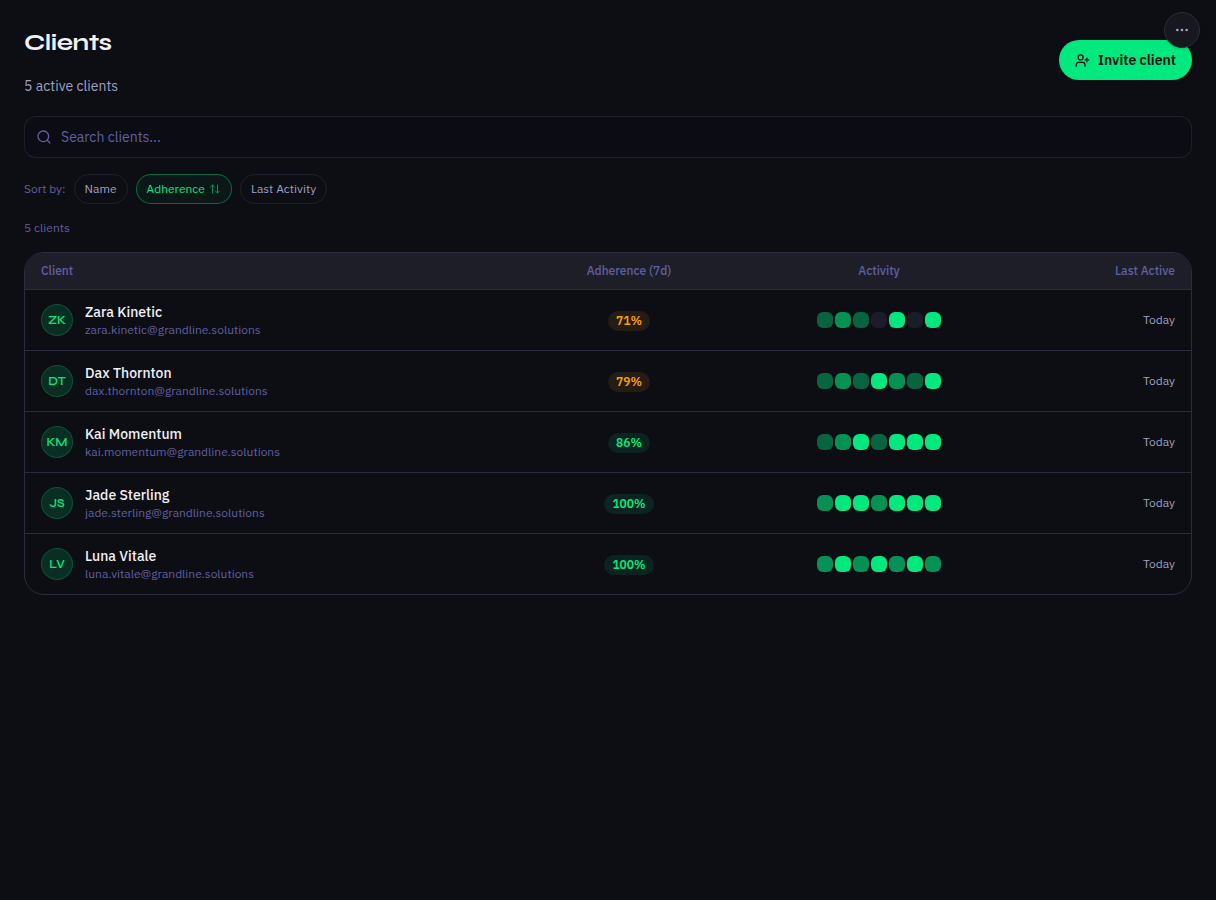
Task: Click dax.thornton@grandline.solutions email
Action: point(176,391)
